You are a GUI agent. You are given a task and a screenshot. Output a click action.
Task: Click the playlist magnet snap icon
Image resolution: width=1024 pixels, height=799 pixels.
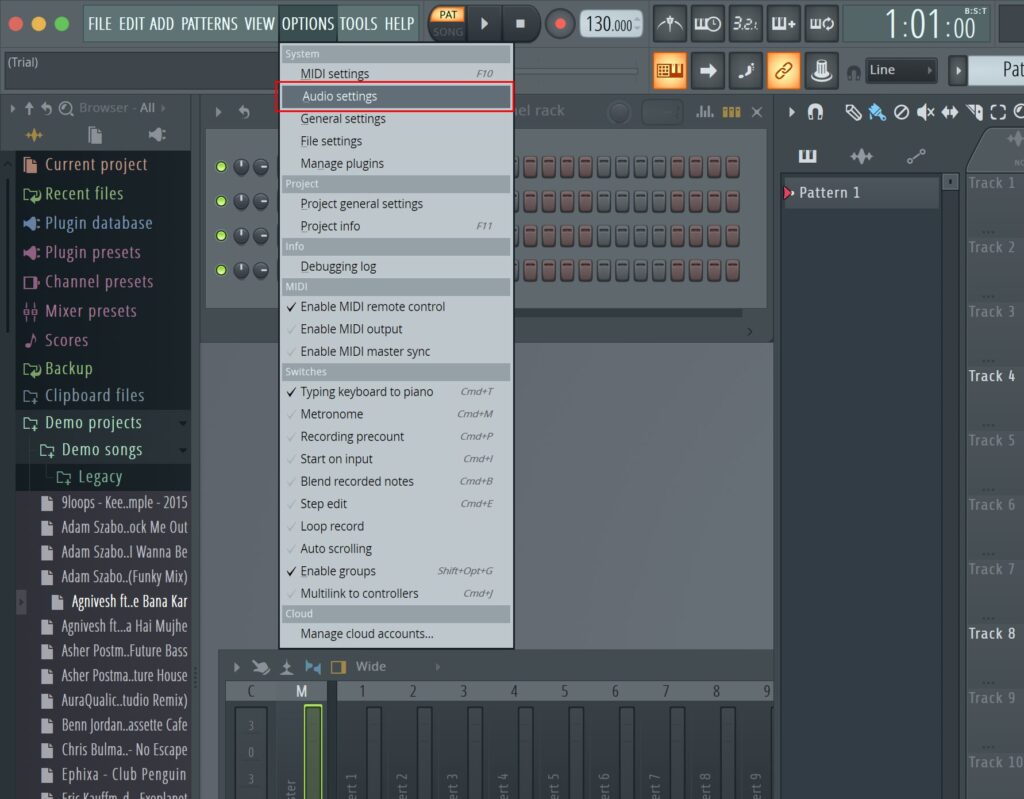click(x=816, y=112)
